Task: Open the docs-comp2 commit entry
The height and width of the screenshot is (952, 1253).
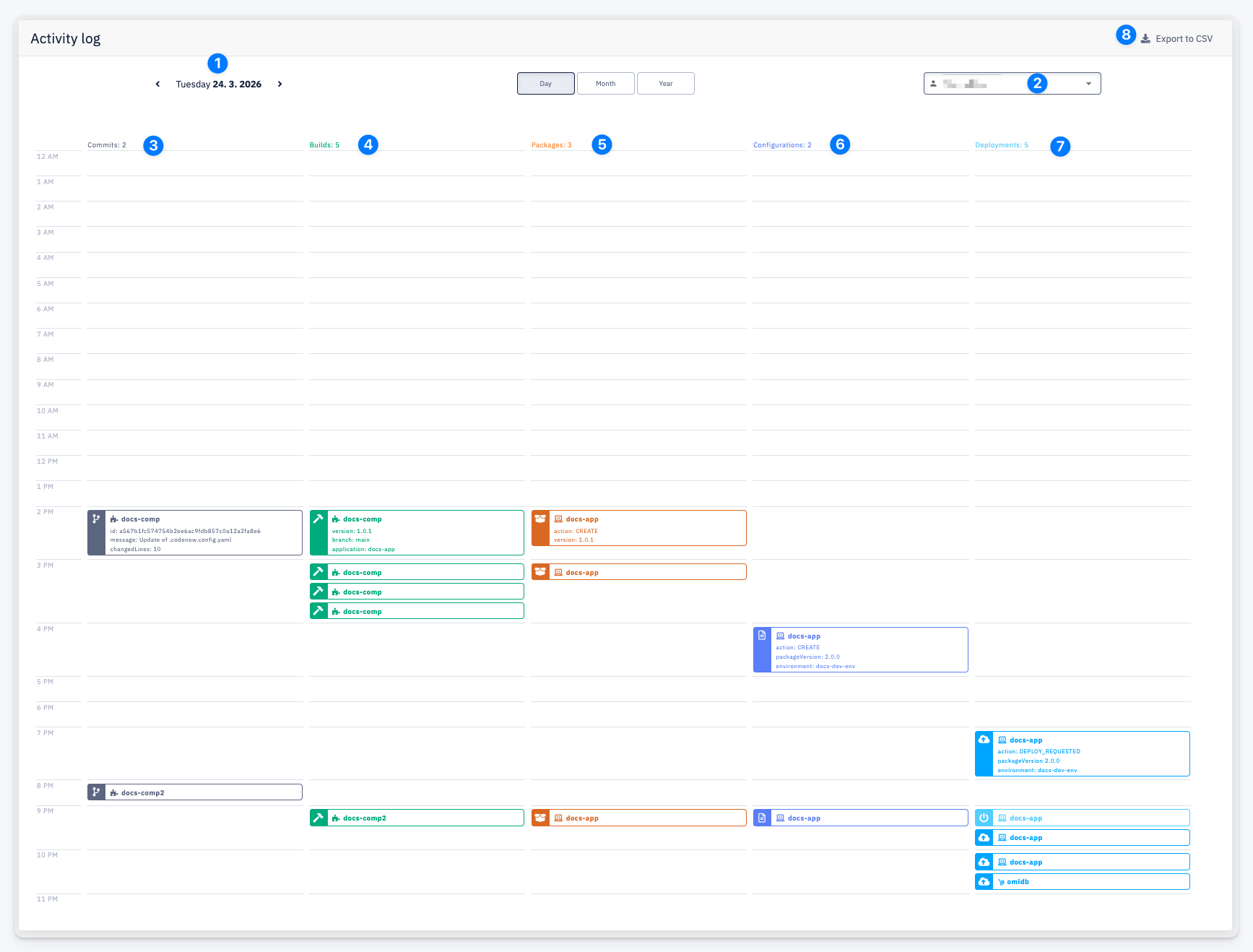Action: click(x=195, y=792)
